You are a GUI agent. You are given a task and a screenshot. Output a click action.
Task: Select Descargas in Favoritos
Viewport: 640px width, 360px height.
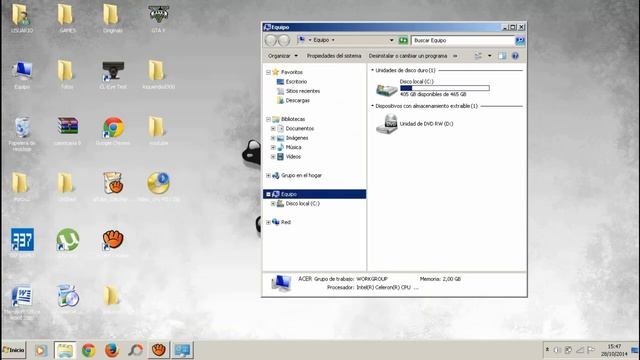pos(293,100)
